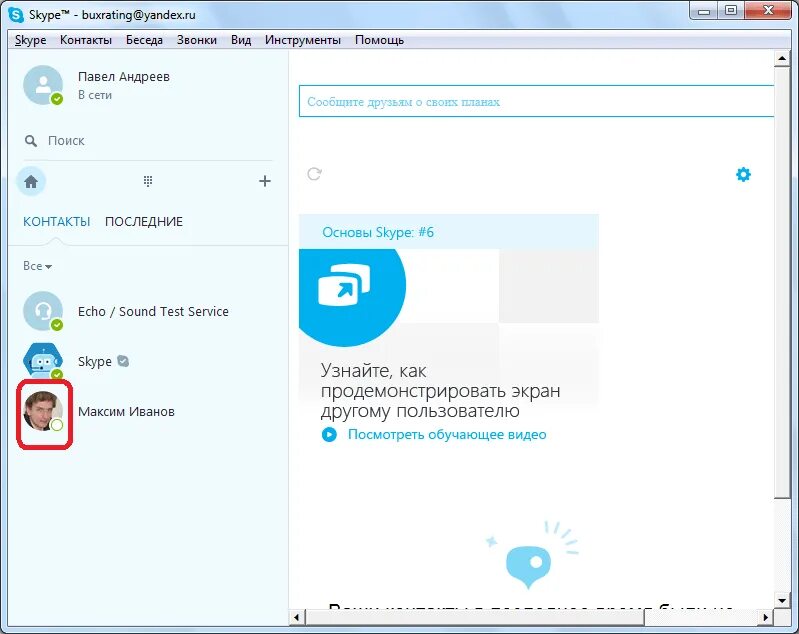
Task: Minimize the Skype window
Action: pyautogui.click(x=704, y=11)
